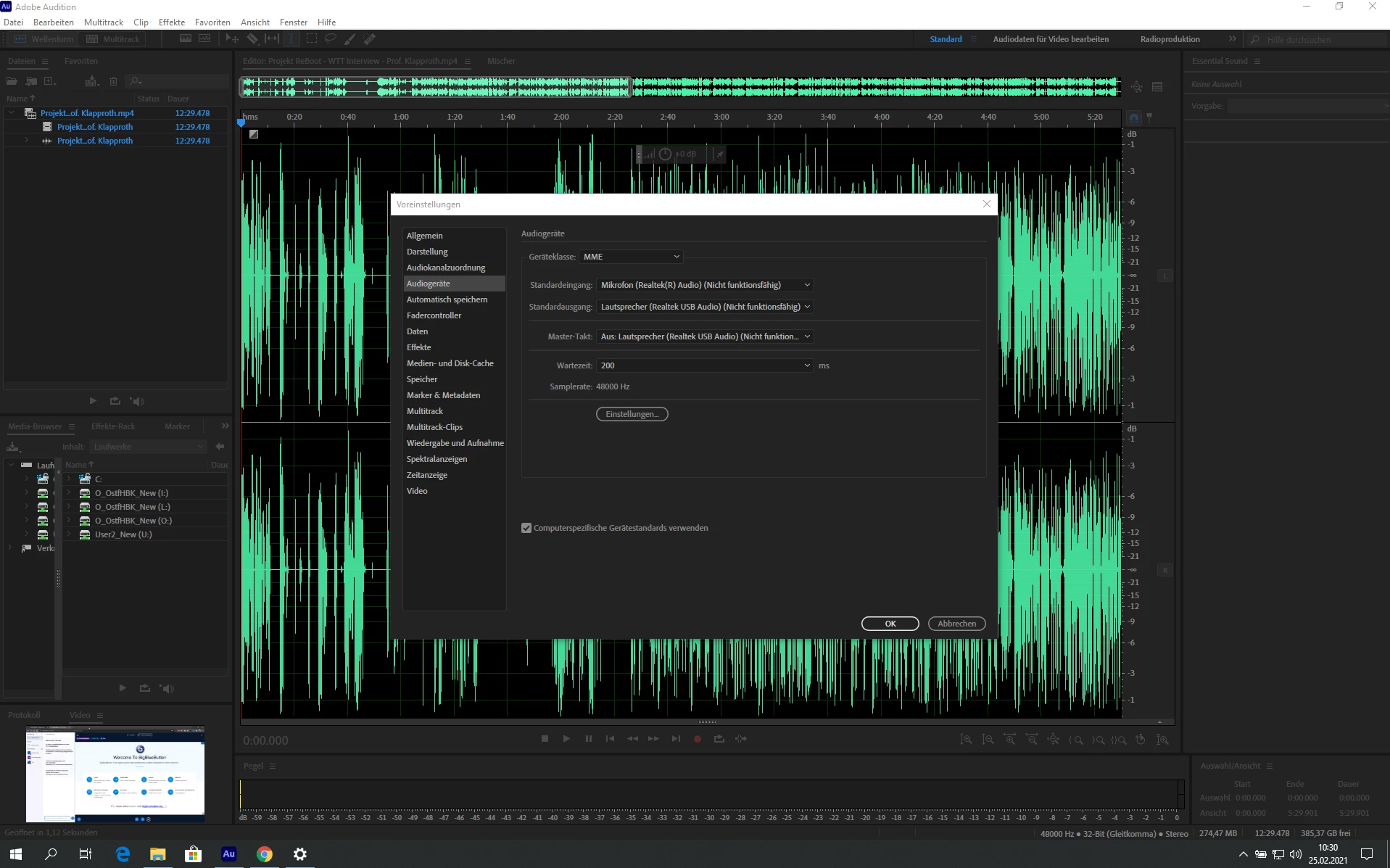Viewport: 1390px width, 868px height.
Task: Click the red record button
Action: coord(698,739)
